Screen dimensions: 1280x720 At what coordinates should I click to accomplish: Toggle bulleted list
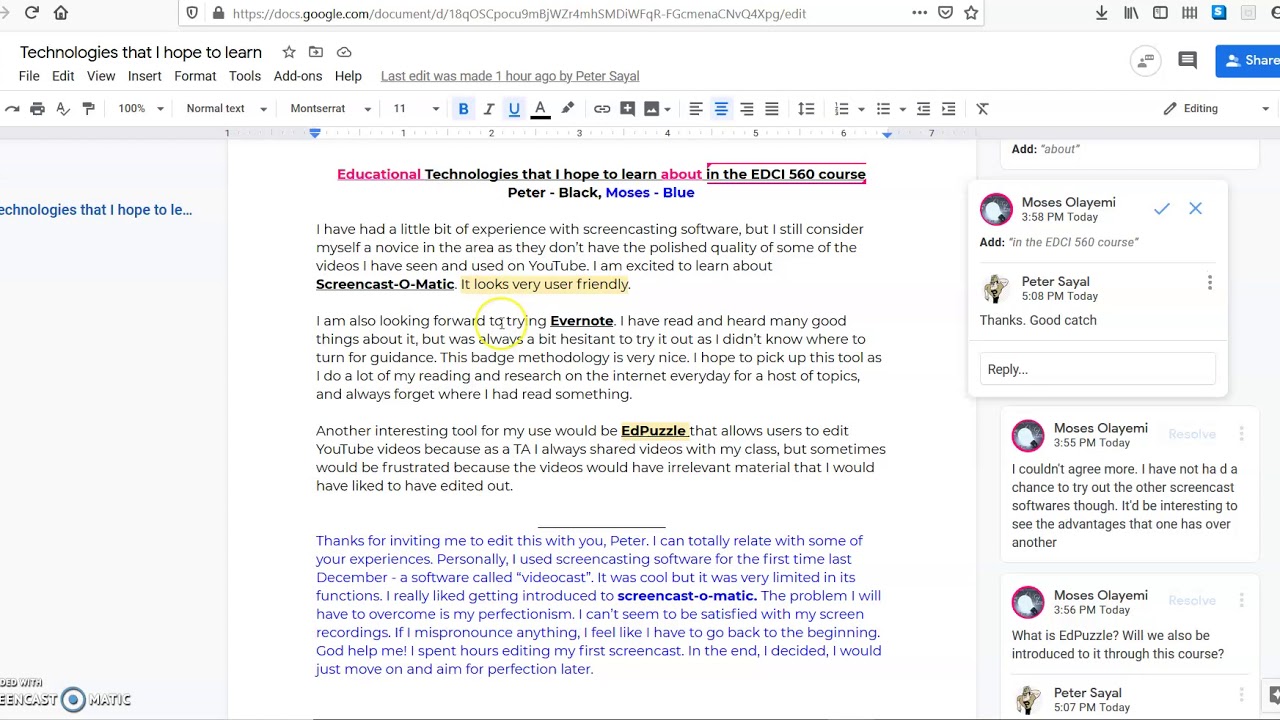[883, 108]
